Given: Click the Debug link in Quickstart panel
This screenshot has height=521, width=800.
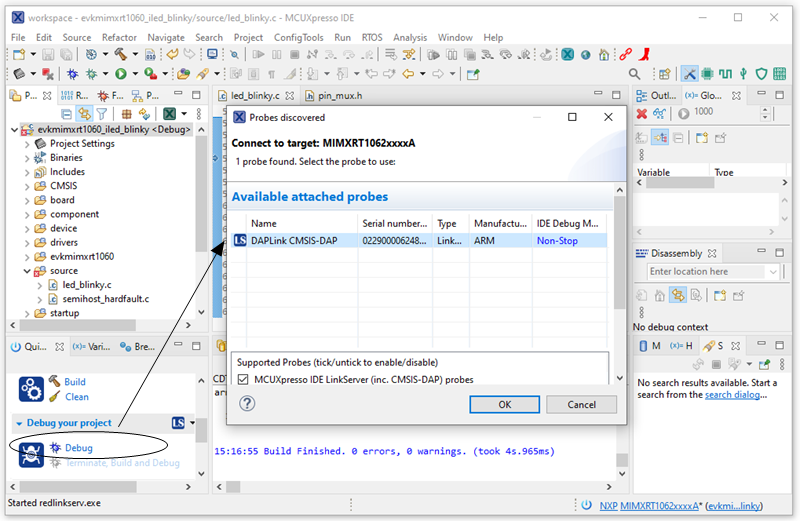Looking at the screenshot, I should [x=79, y=448].
